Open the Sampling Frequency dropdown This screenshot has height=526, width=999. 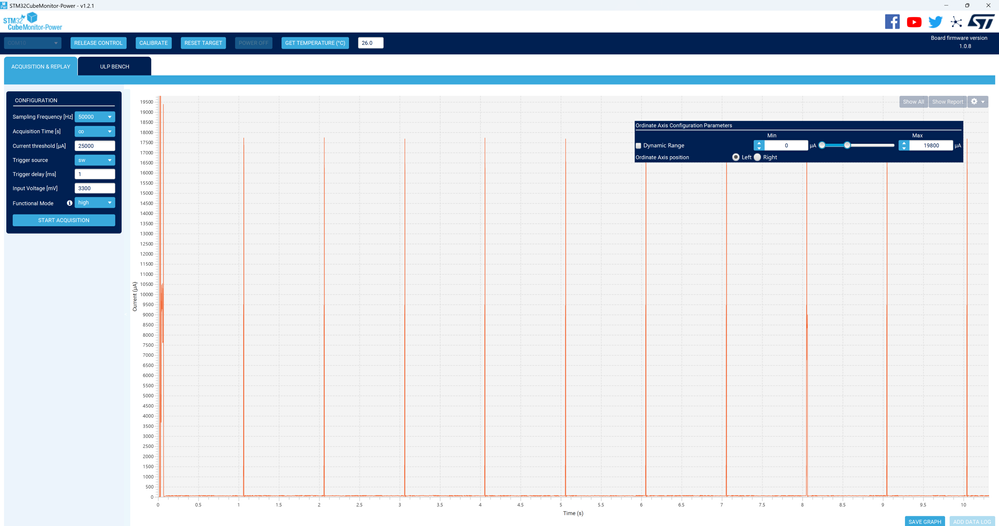pyautogui.click(x=95, y=117)
